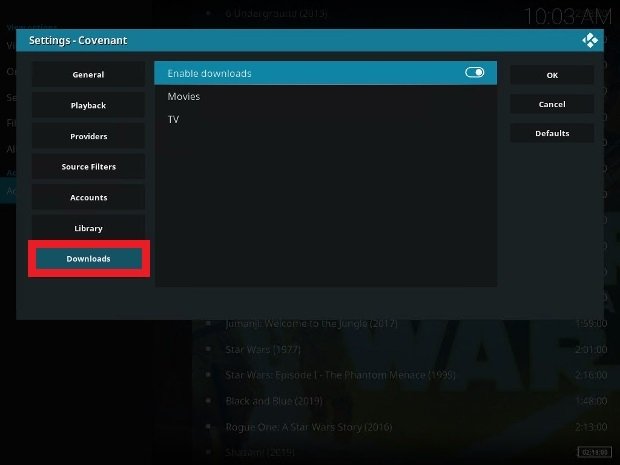
Task: Click the Kodi logo in the dialog header
Action: click(590, 40)
